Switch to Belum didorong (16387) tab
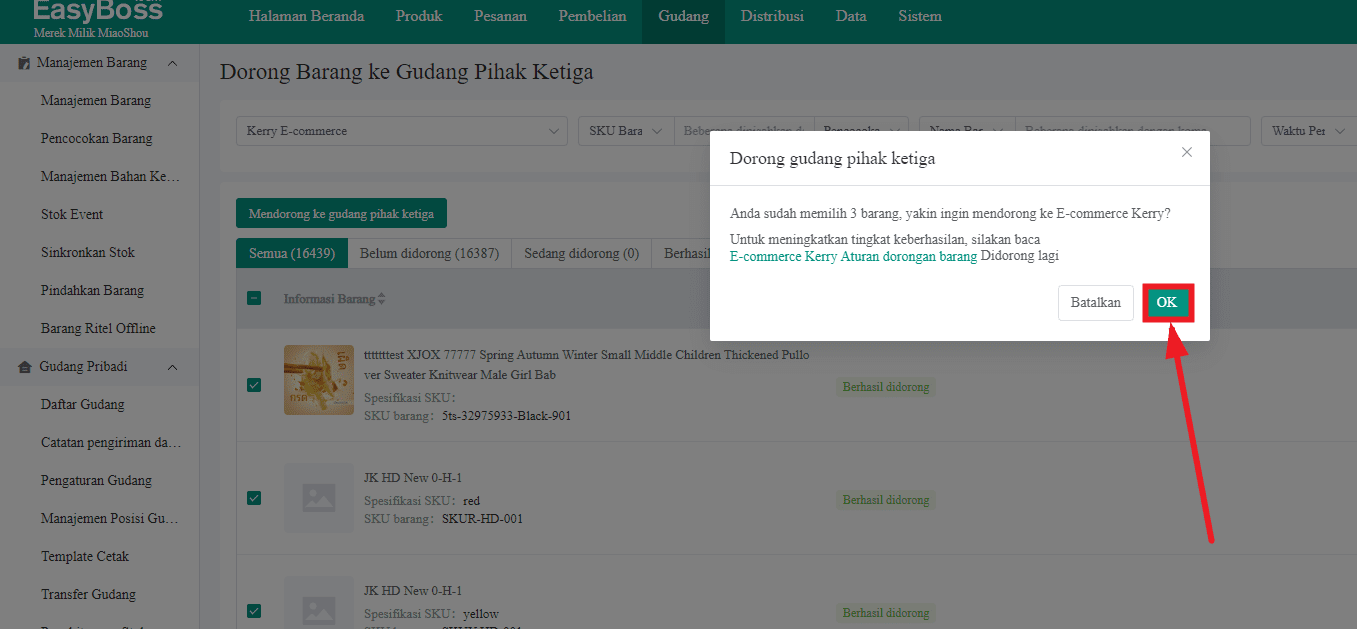This screenshot has width=1357, height=629. click(429, 254)
